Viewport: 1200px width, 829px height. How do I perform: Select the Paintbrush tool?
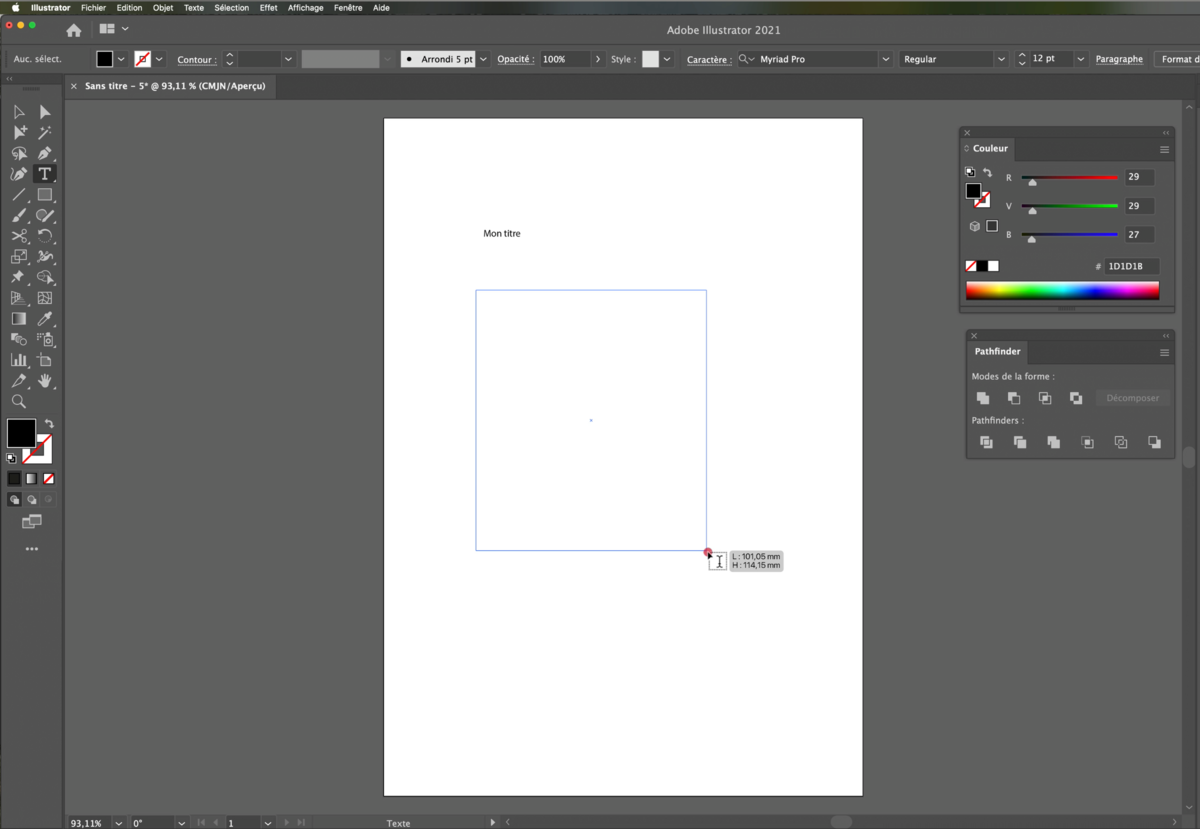point(19,215)
